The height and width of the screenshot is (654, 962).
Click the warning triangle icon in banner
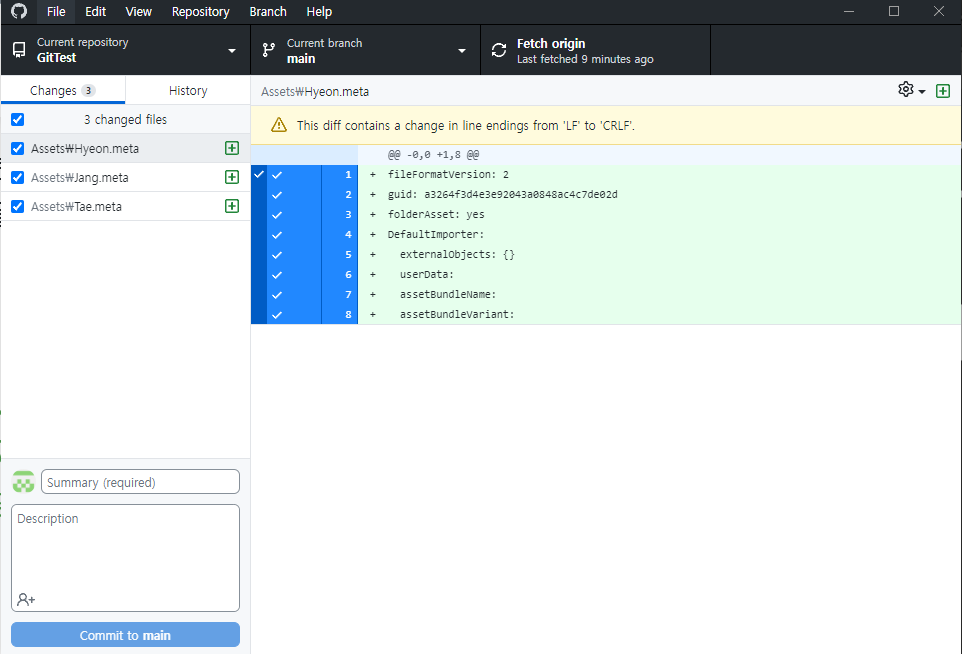coord(279,125)
